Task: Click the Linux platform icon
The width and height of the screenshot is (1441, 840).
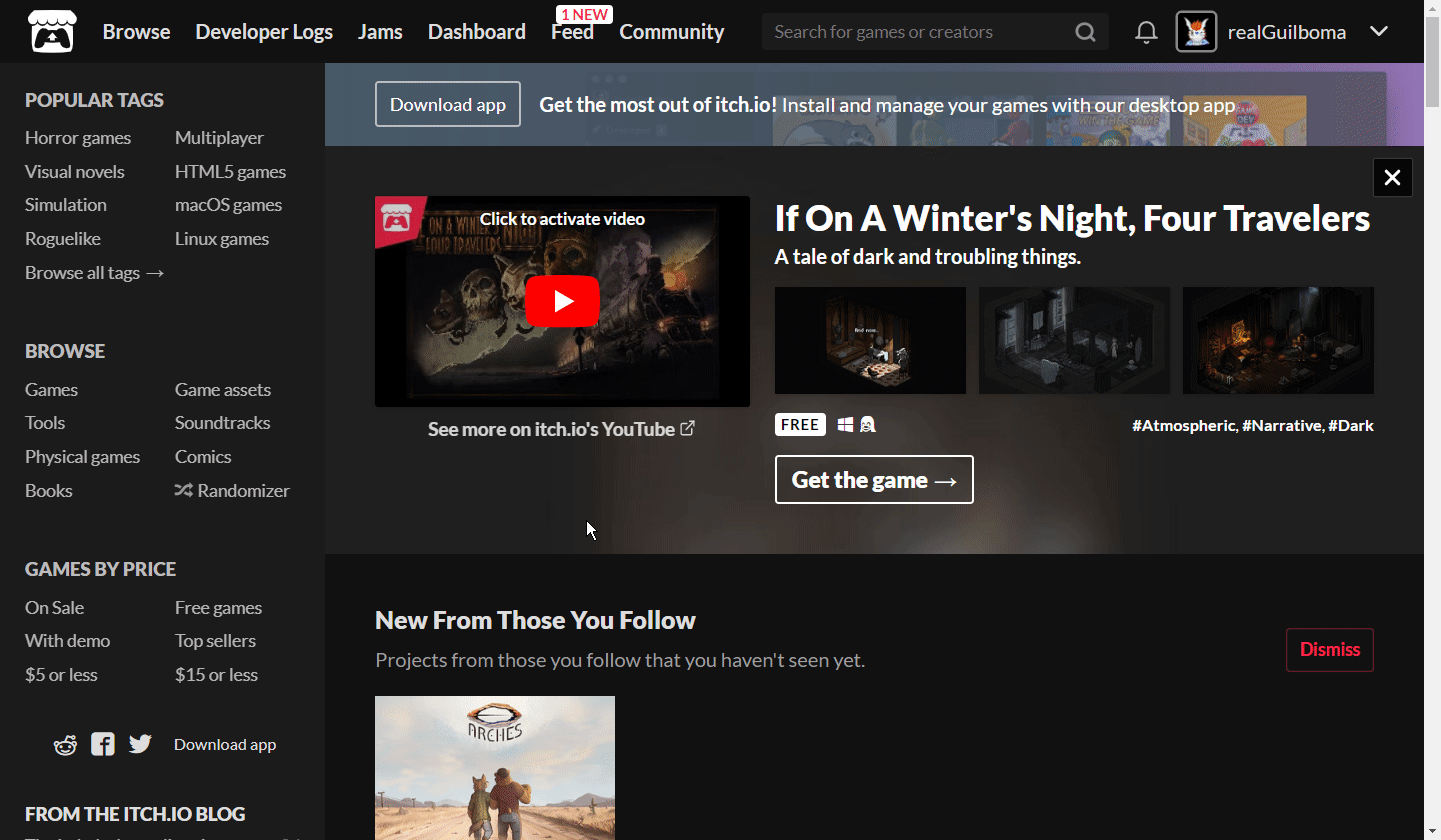Action: click(x=868, y=425)
